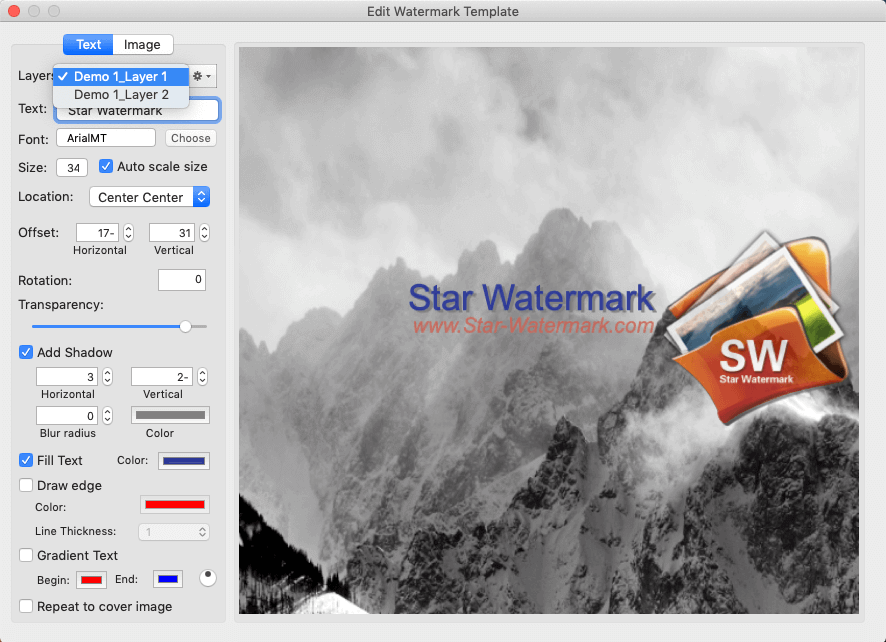Click the preview mountain image
886x642 pixels.
tap(549, 331)
